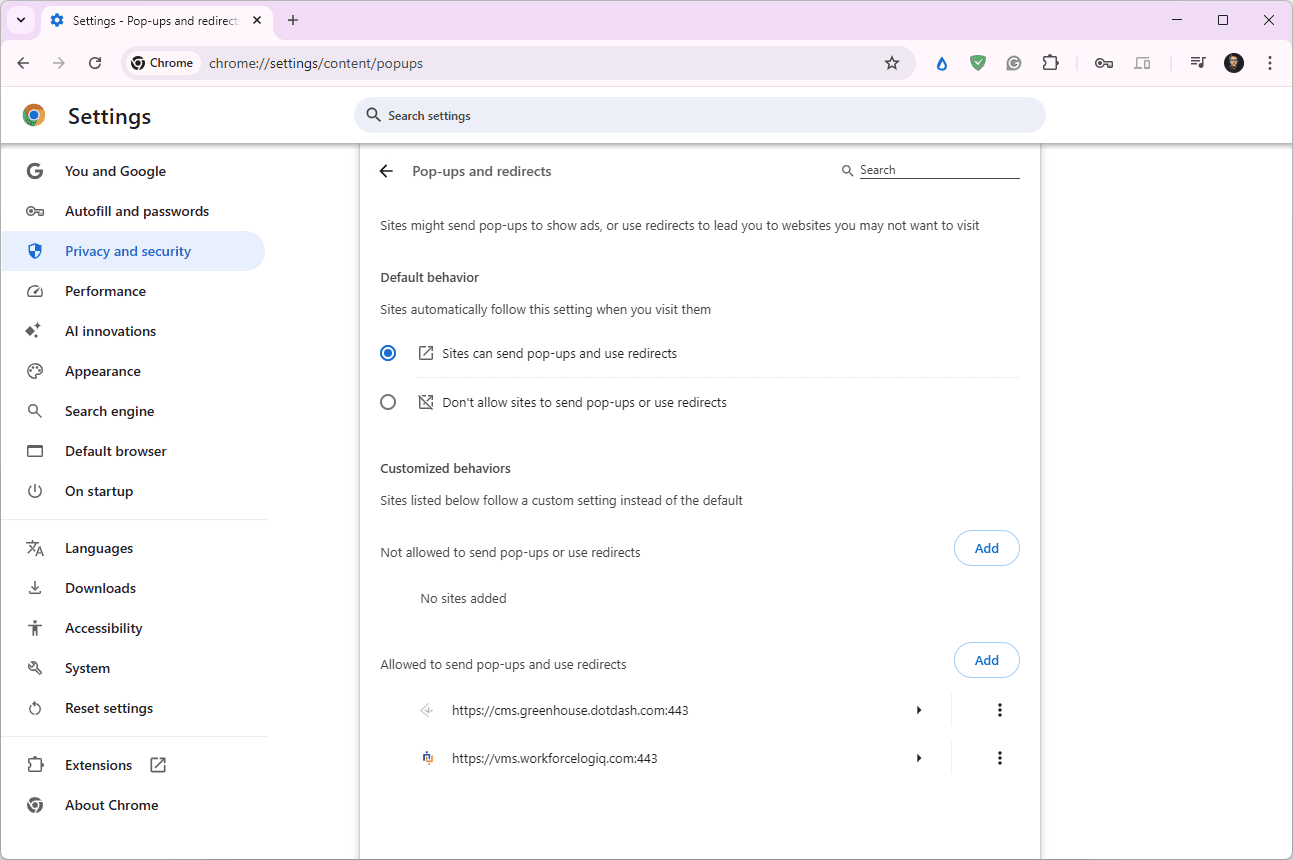
Task: Open the password manager key icon in toolbar
Action: [x=1104, y=63]
